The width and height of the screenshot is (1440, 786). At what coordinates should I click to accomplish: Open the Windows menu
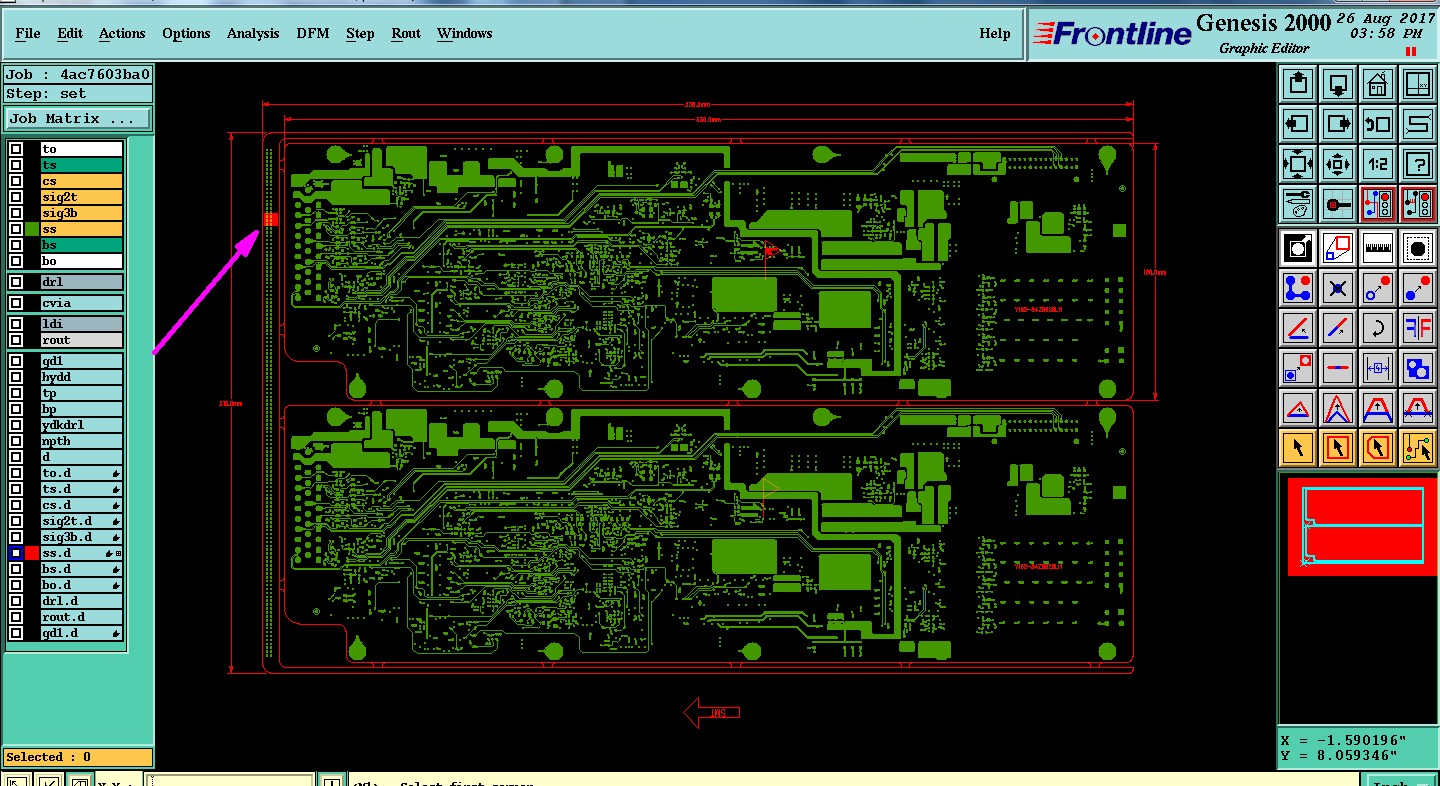[x=464, y=33]
